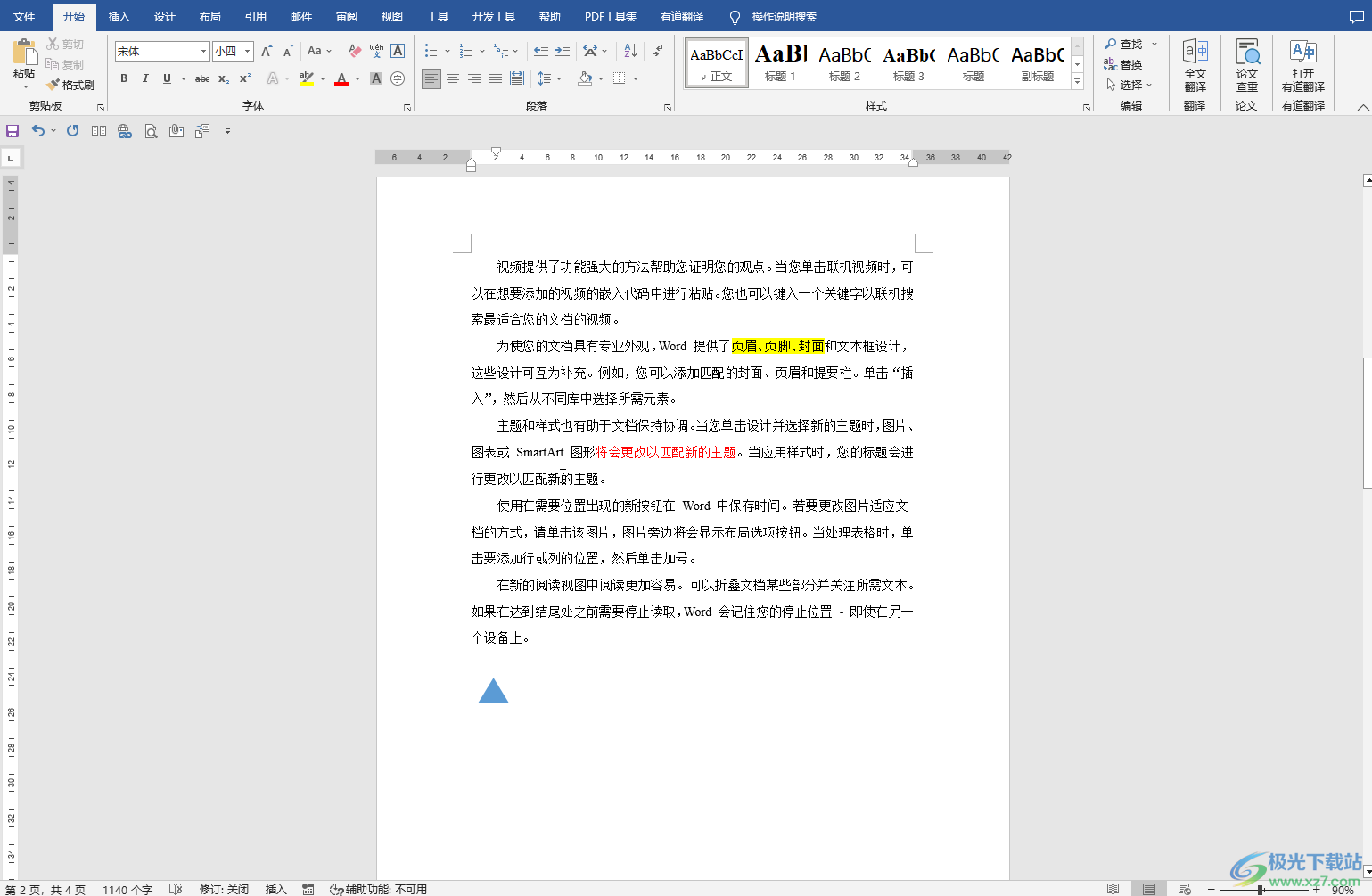Click the zoom slider handle in status bar

coord(1261,890)
